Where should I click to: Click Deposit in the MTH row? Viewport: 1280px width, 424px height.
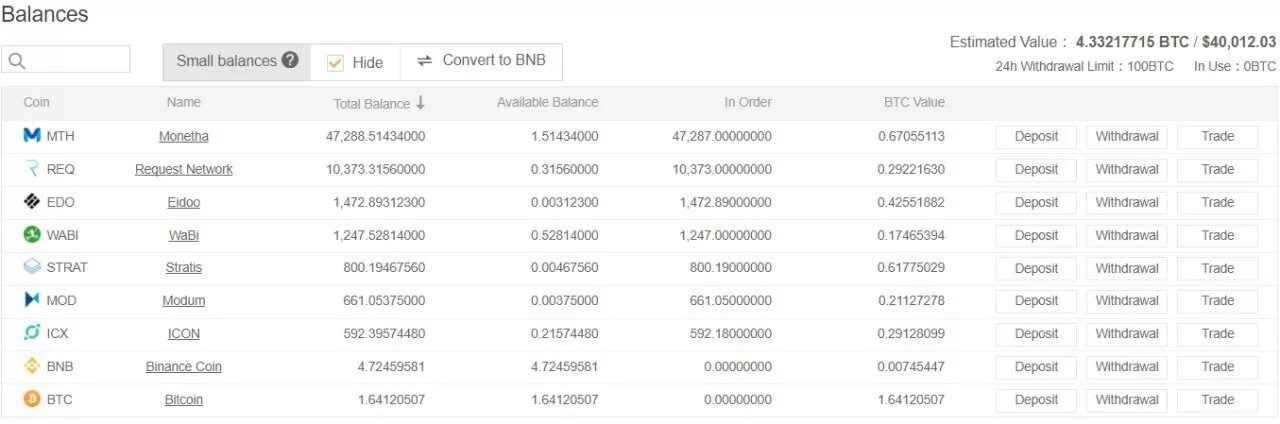coord(1036,137)
